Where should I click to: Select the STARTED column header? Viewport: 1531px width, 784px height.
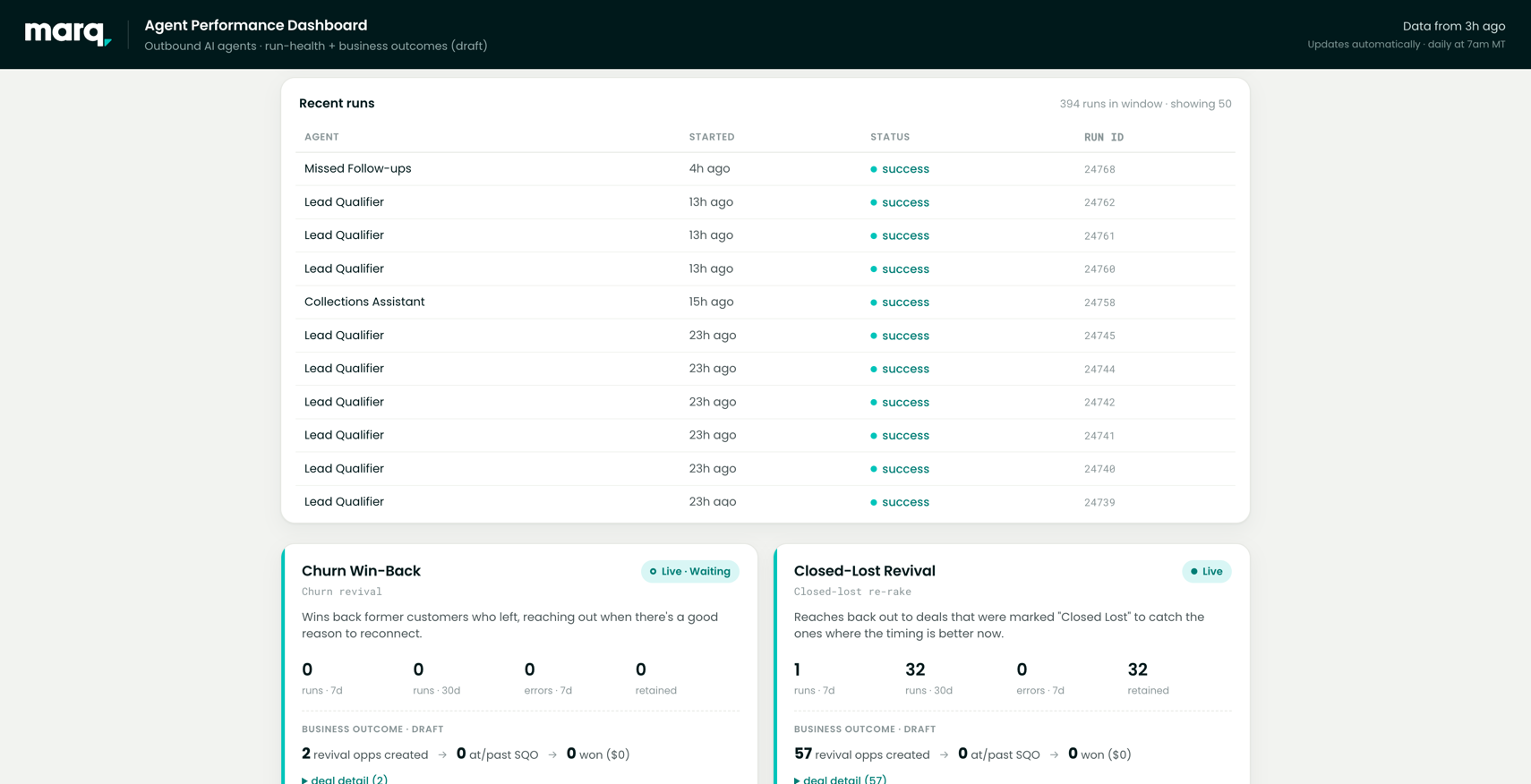[x=712, y=137]
